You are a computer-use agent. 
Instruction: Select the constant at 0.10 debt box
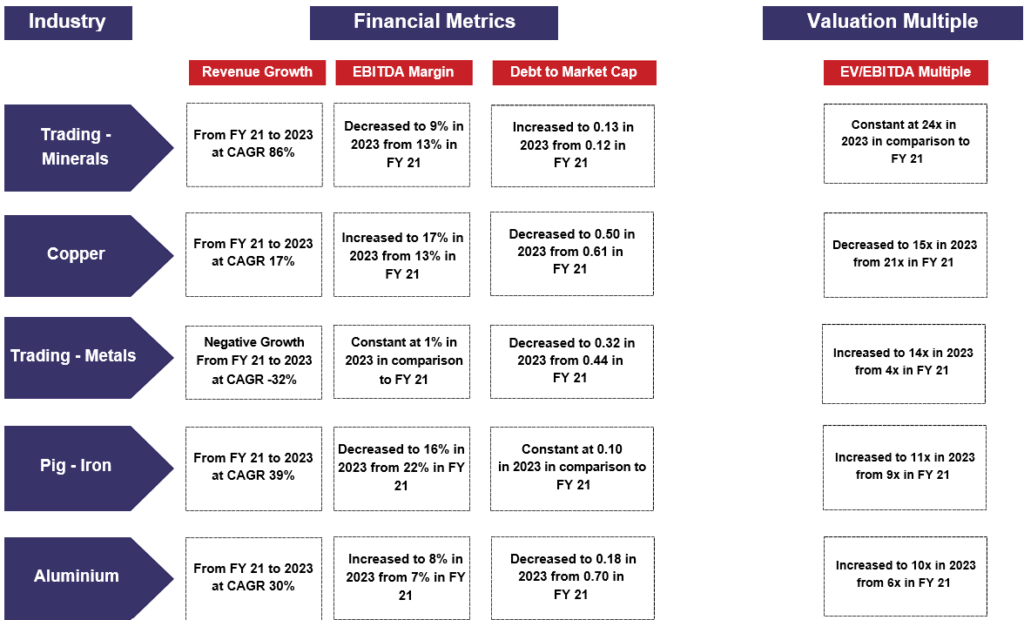click(572, 468)
